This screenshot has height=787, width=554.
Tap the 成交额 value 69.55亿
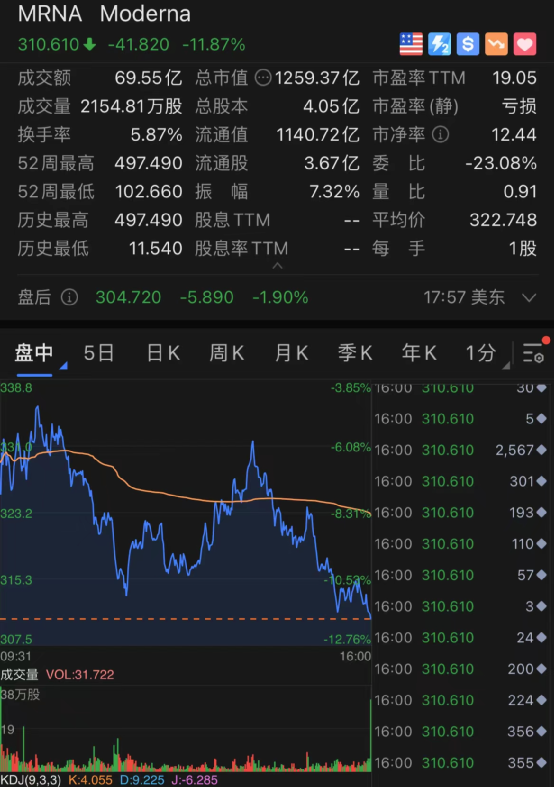tap(149, 78)
